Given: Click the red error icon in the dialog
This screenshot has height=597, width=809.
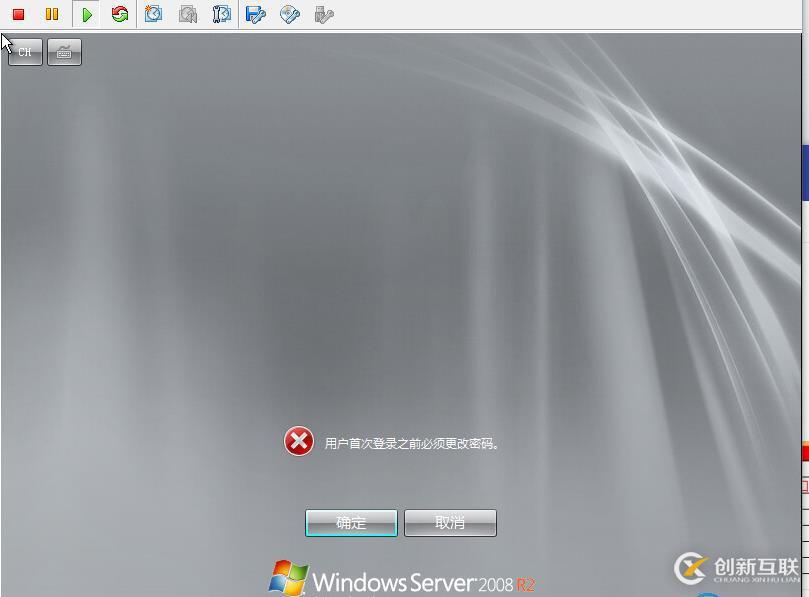Looking at the screenshot, I should [x=297, y=440].
